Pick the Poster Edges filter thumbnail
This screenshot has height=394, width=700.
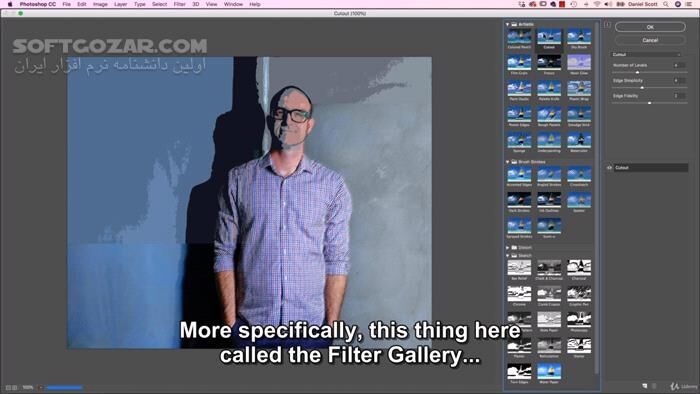tap(519, 114)
